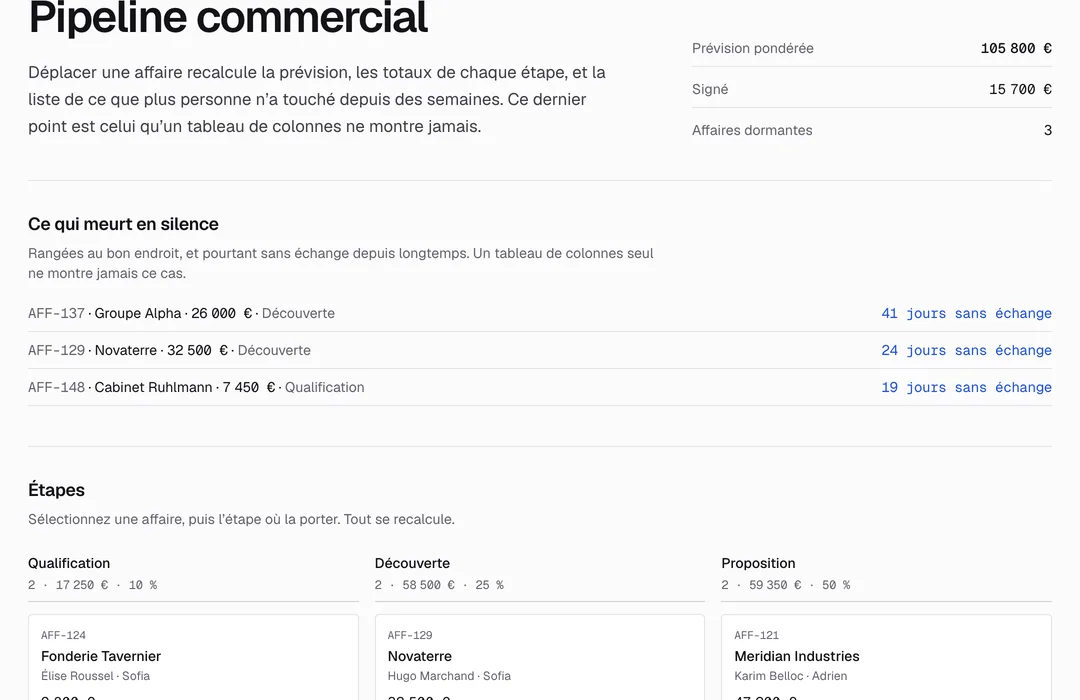
Task: Select the Novaterre AFF-129 deal card
Action: pos(540,658)
